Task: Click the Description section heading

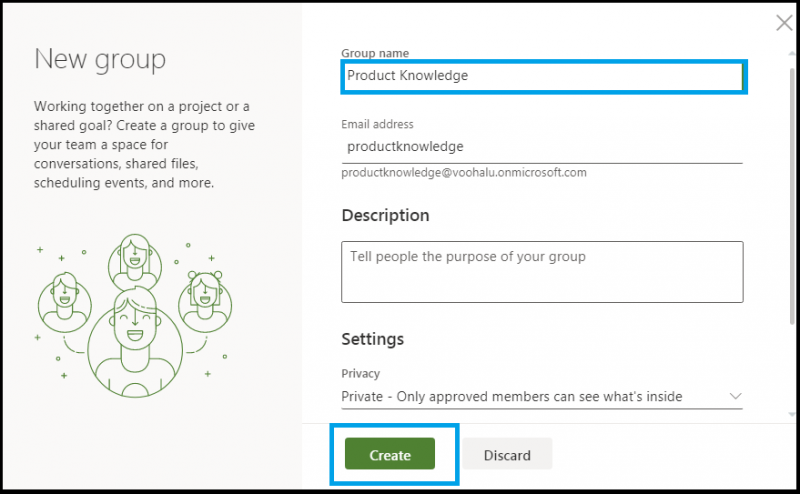Action: (385, 215)
